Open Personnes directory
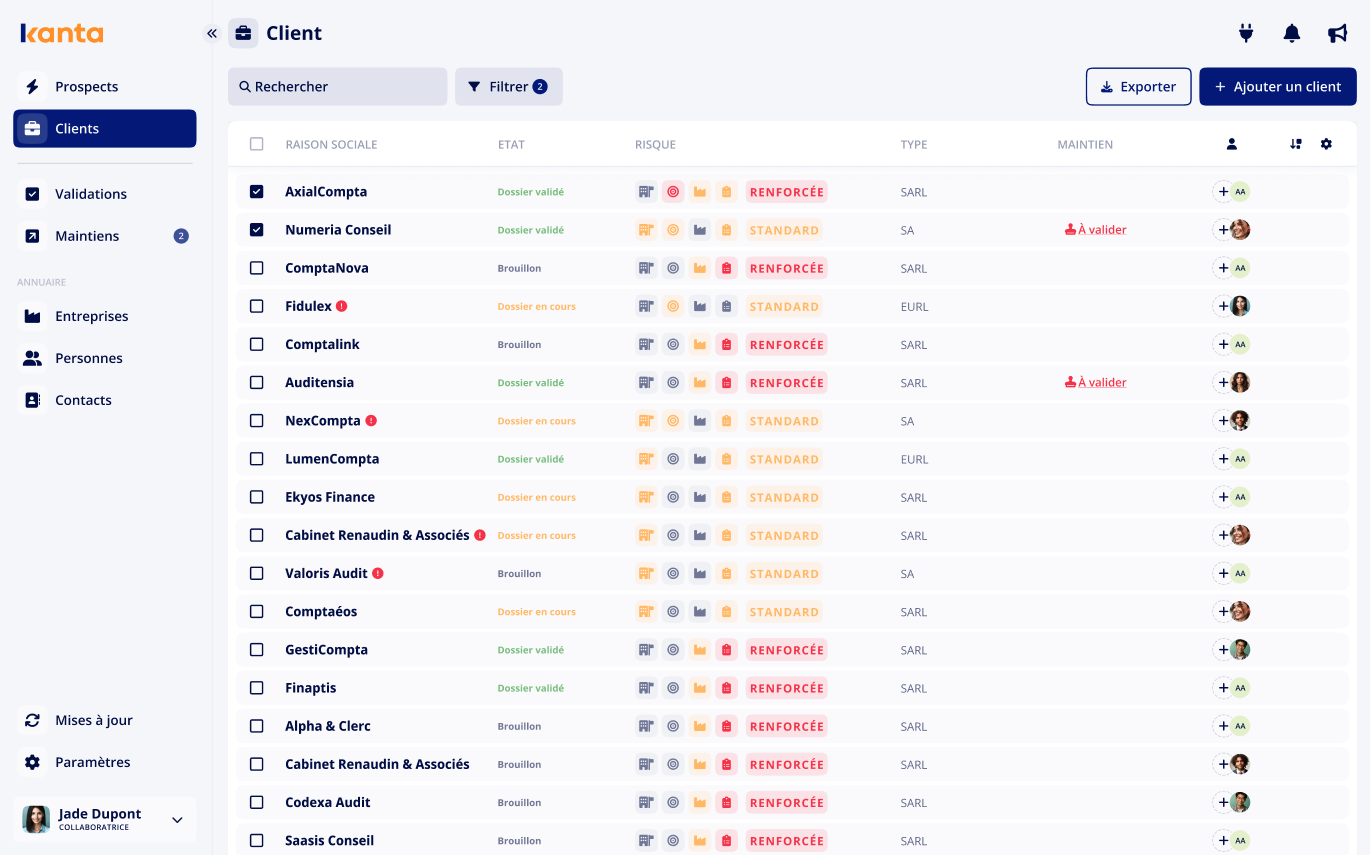 (x=105, y=358)
